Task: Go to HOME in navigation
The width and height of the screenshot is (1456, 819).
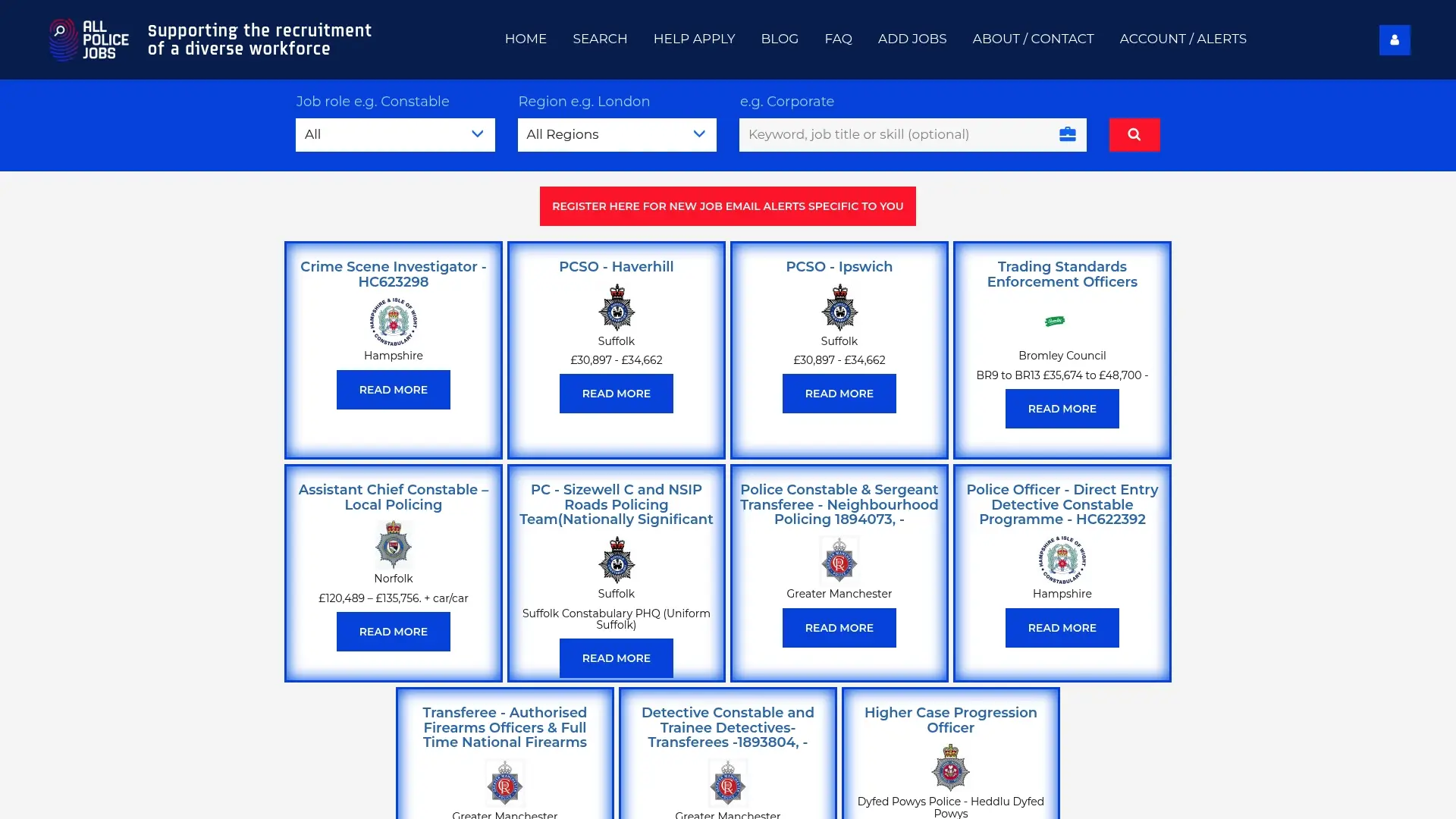Action: click(x=526, y=39)
